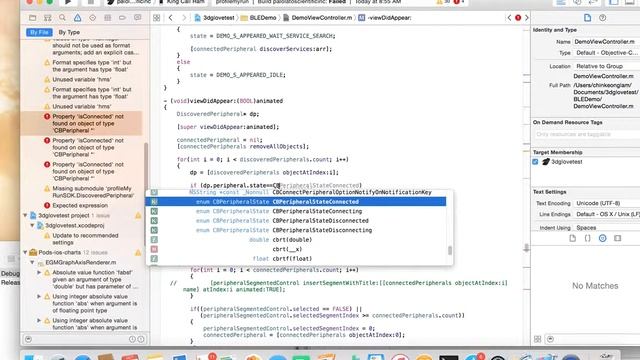Click DemoViewController.m in the jump bar
Viewport: 640px width, 360px height.
coord(318,18)
